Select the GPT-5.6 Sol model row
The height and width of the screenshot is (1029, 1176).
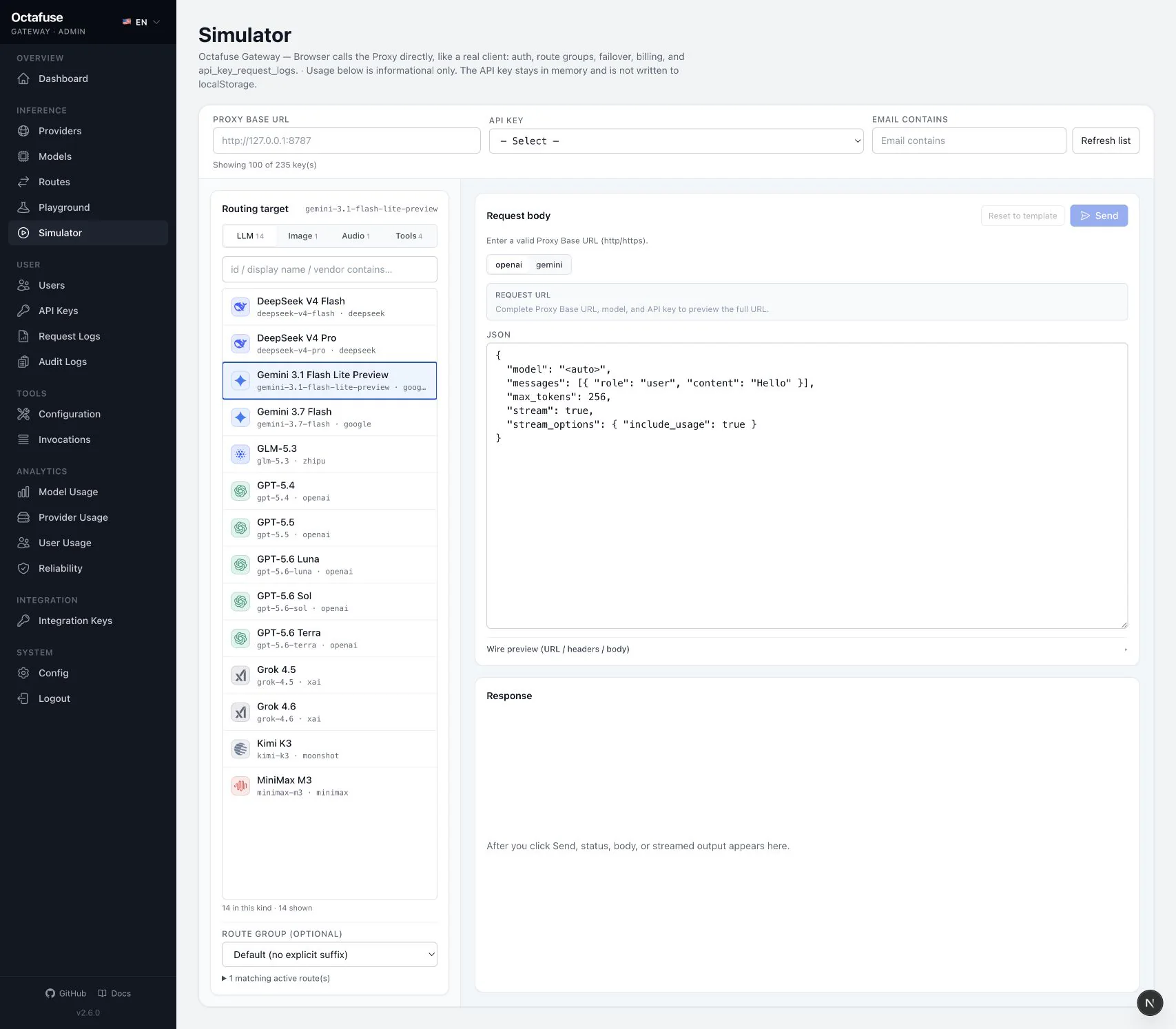(x=329, y=601)
